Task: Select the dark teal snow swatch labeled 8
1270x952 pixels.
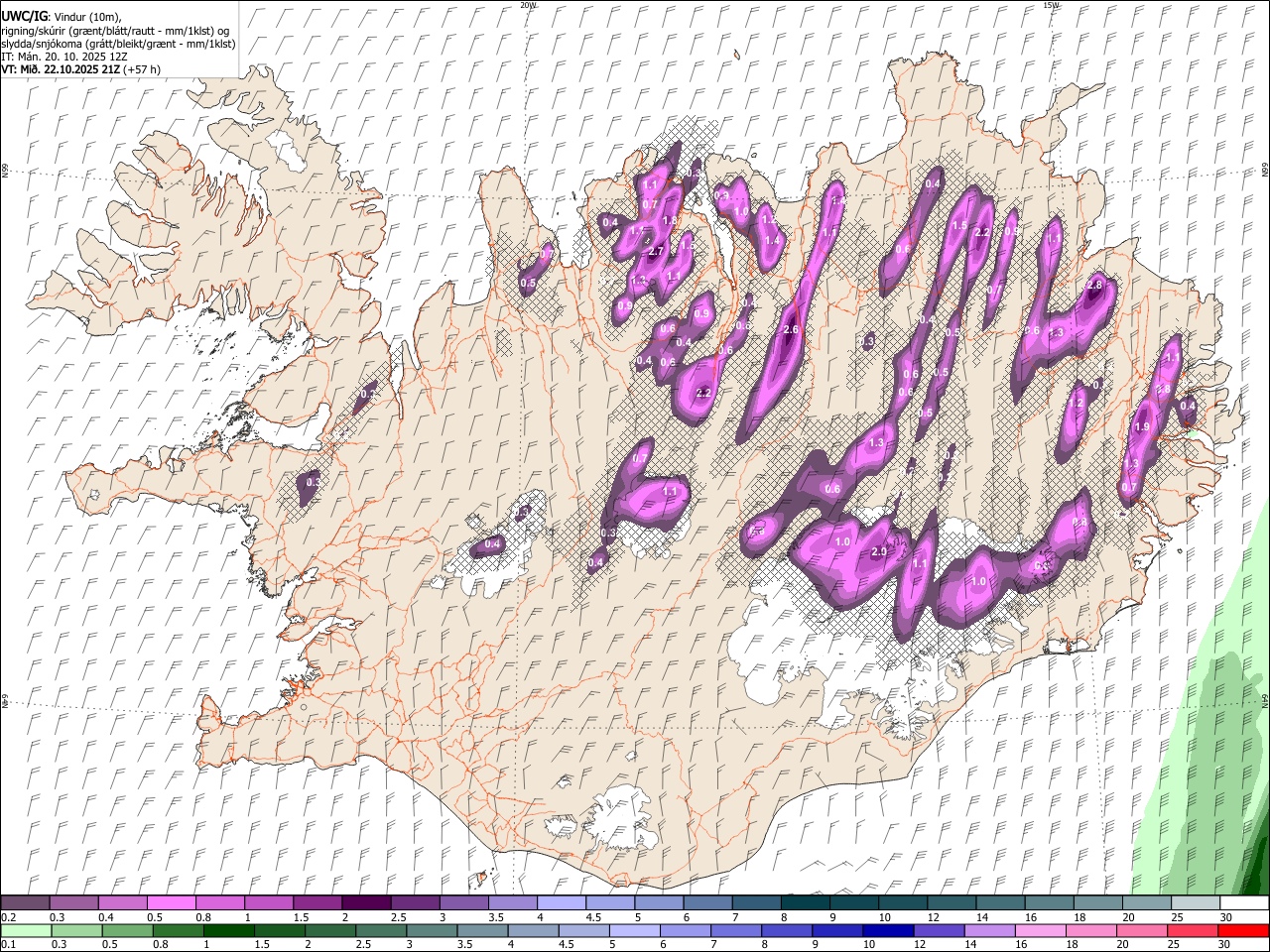Action: point(805,902)
